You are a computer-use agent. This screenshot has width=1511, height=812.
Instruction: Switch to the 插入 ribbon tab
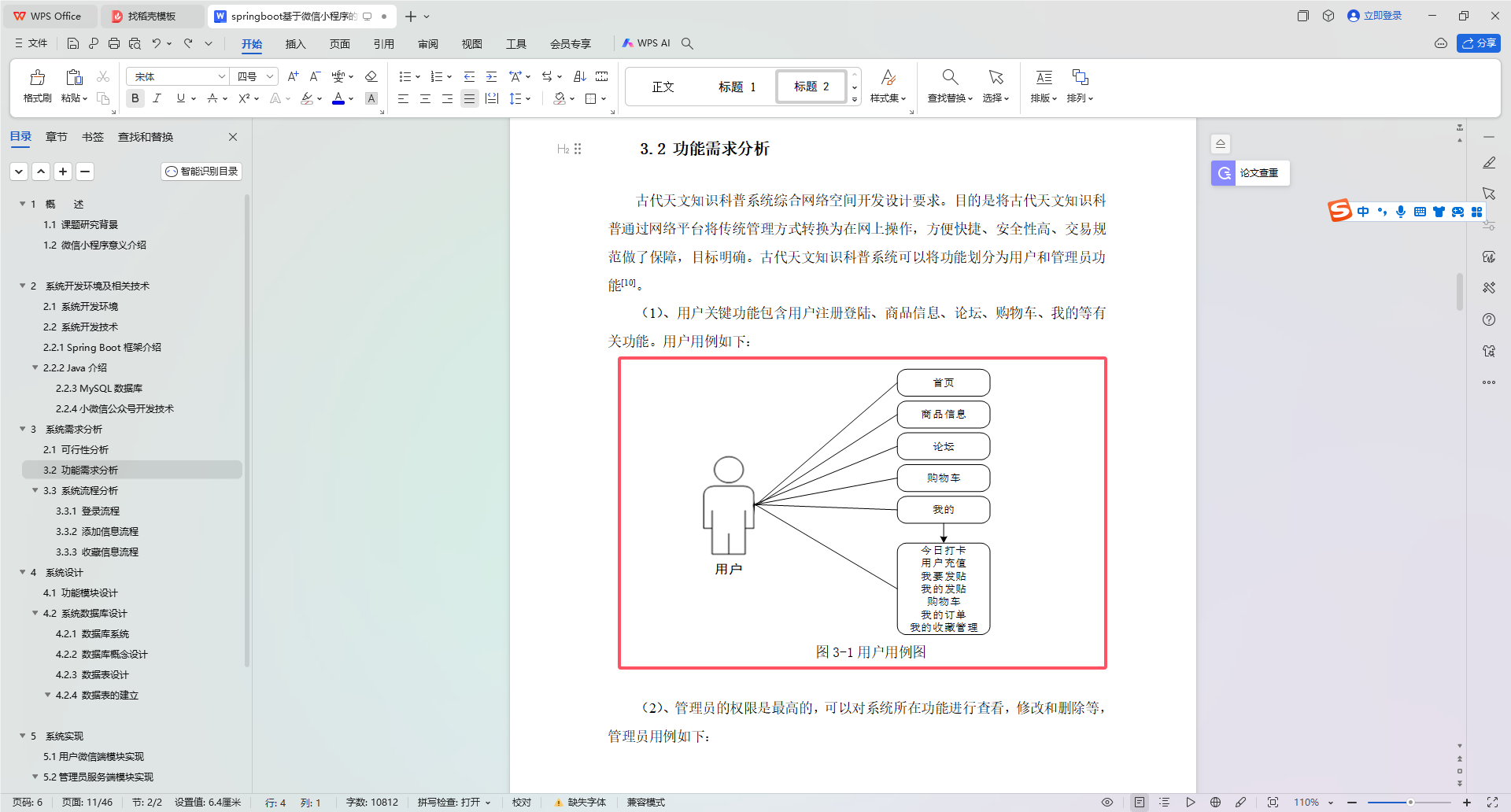click(295, 44)
